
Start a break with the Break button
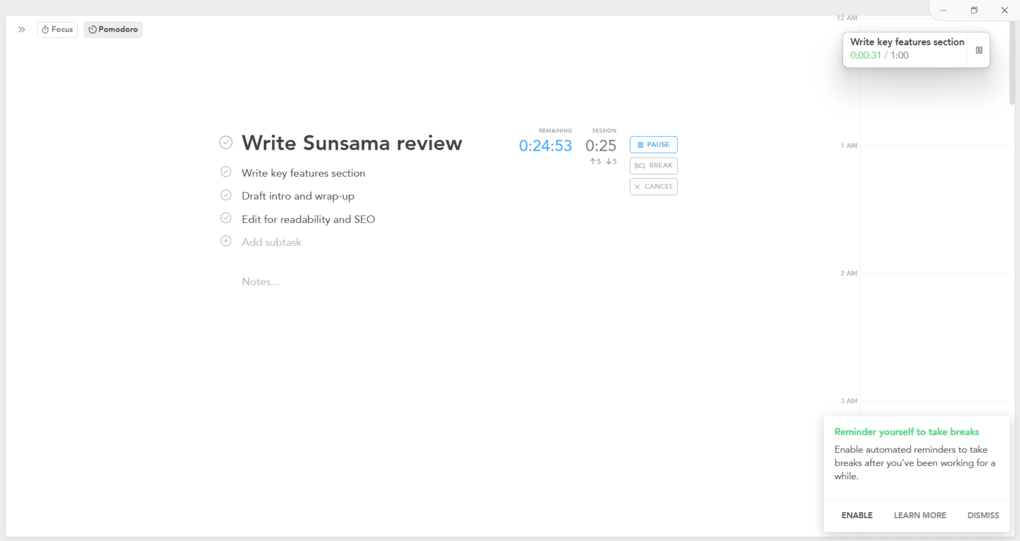(653, 166)
